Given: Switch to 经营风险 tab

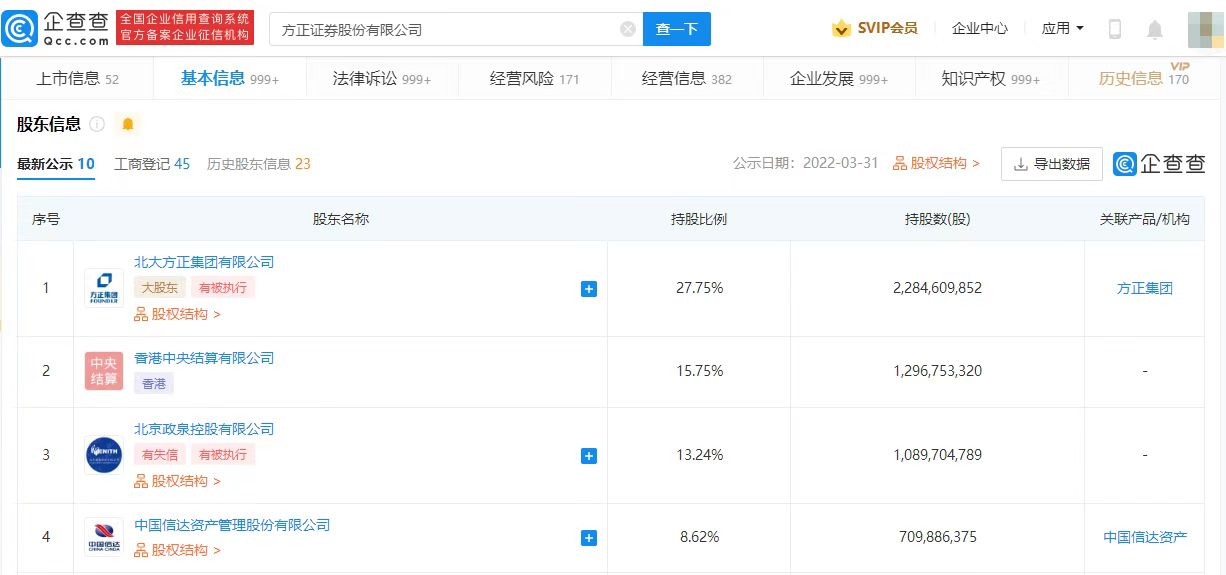Looking at the screenshot, I should point(534,78).
